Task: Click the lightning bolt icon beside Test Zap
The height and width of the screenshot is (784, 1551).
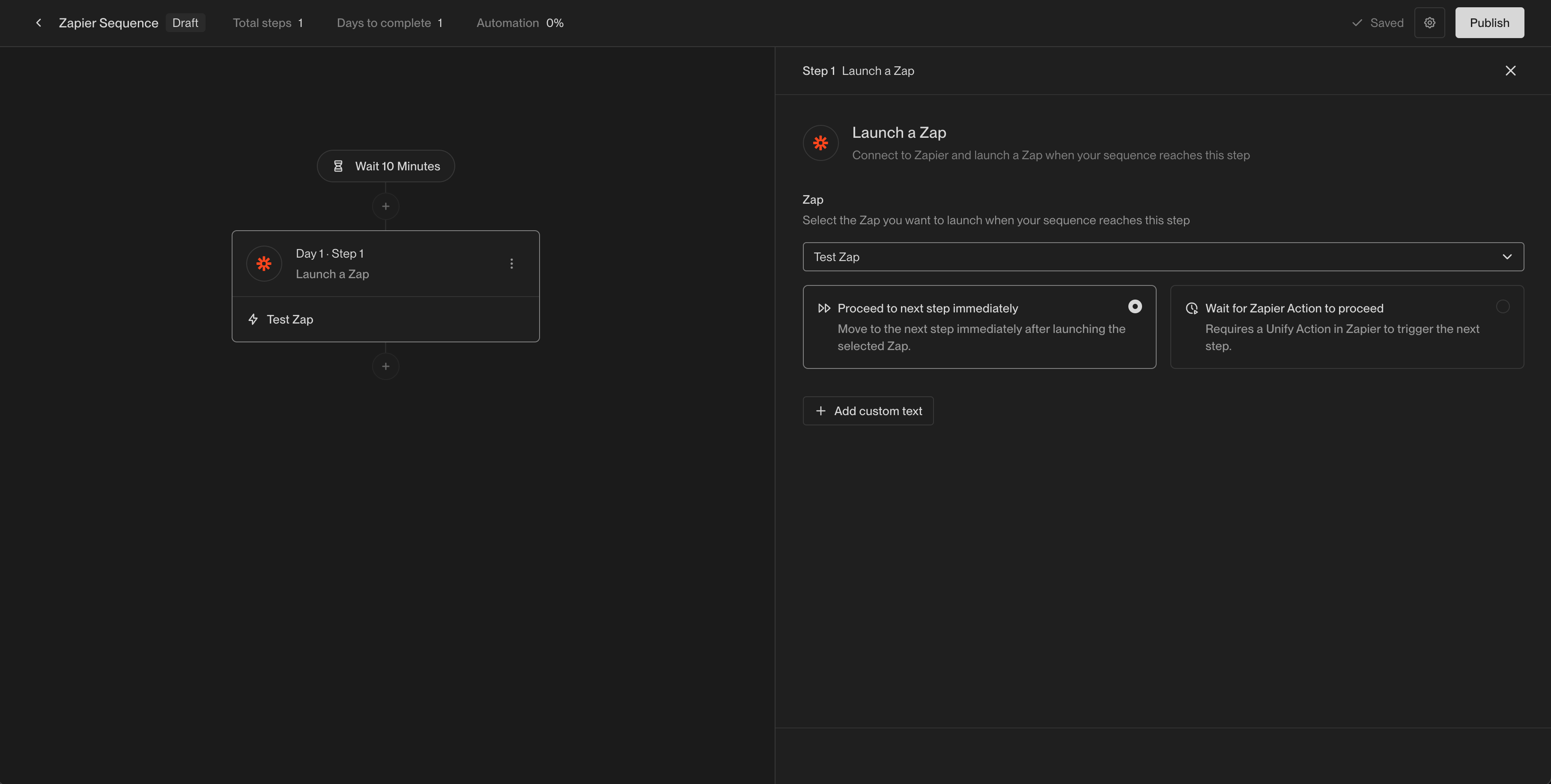Action: [x=253, y=319]
